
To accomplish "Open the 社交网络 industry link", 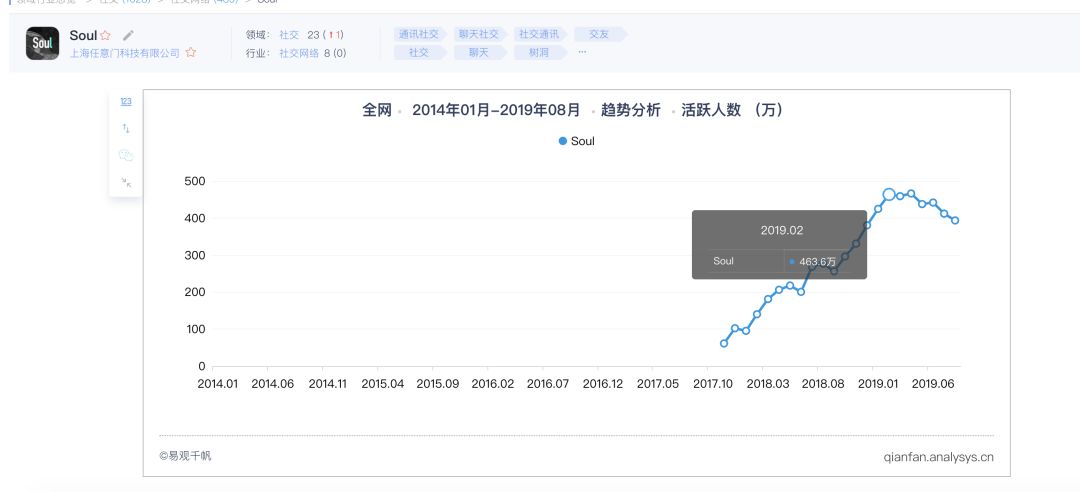I will [298, 53].
